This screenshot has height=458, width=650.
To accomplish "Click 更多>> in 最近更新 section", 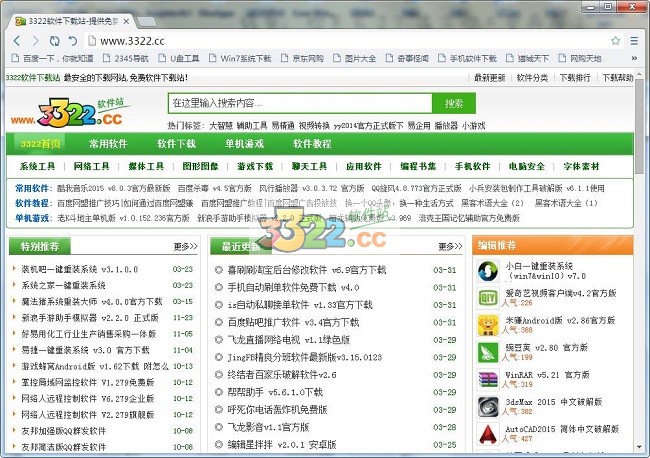I will coord(450,247).
